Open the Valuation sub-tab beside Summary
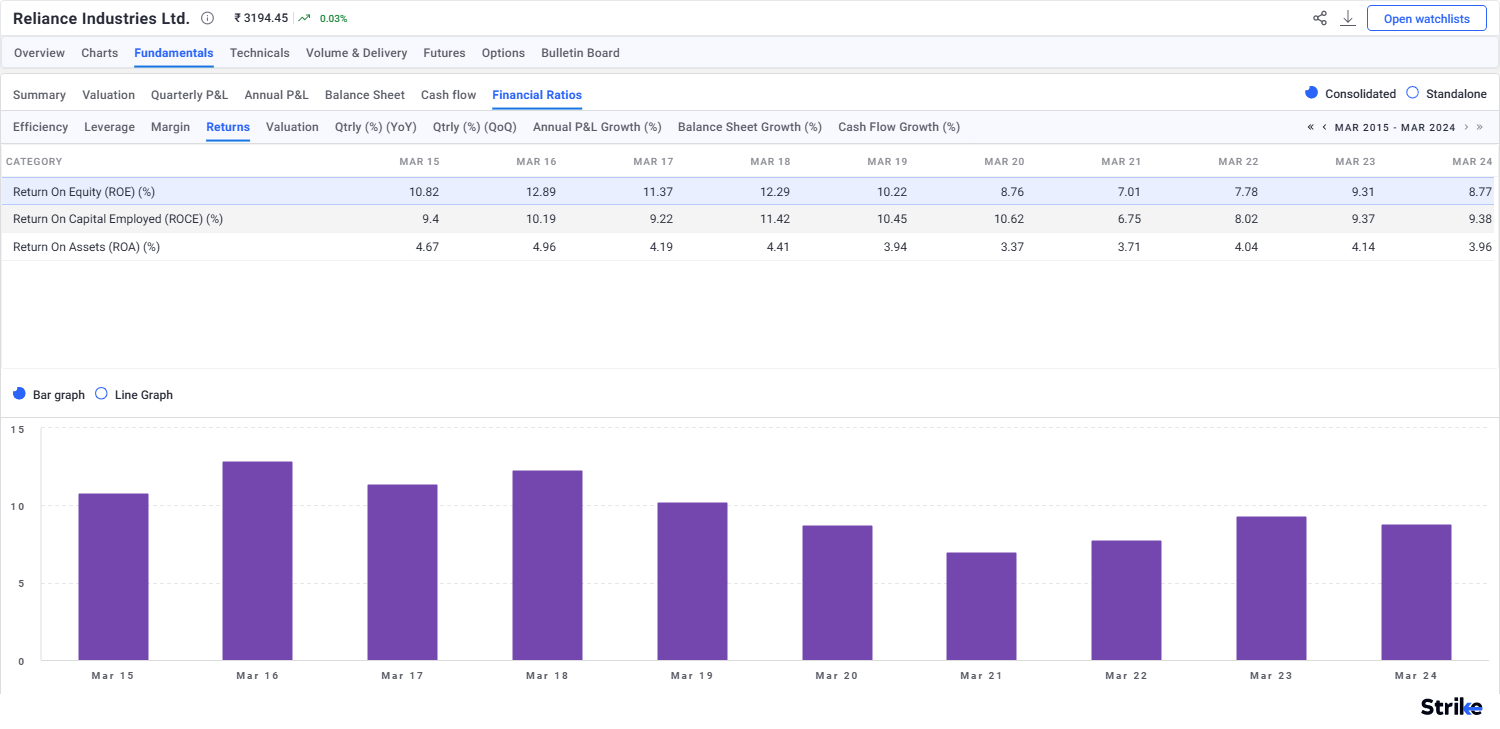The image size is (1500, 729). coord(108,95)
